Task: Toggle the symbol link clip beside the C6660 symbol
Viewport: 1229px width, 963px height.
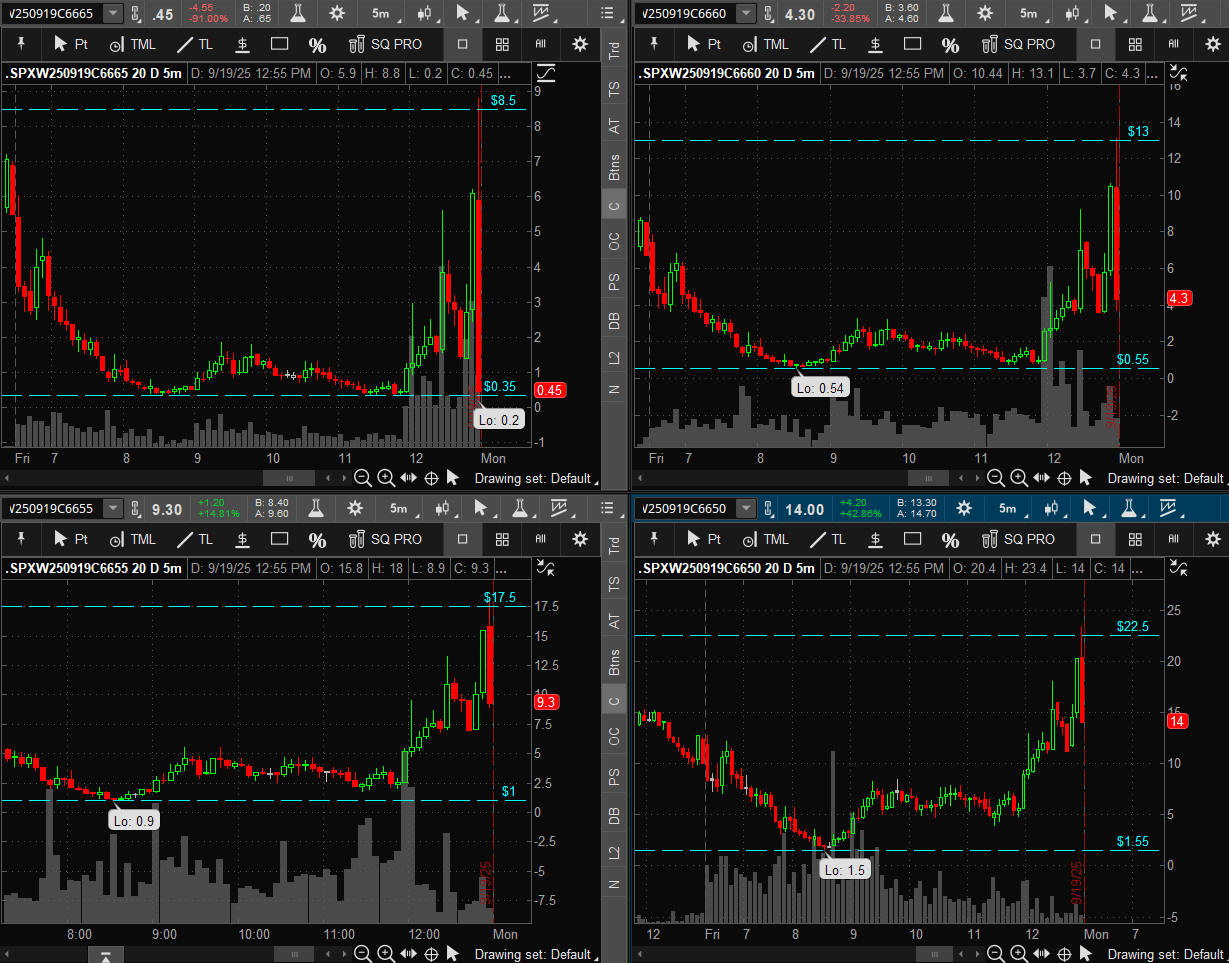Action: coord(768,13)
